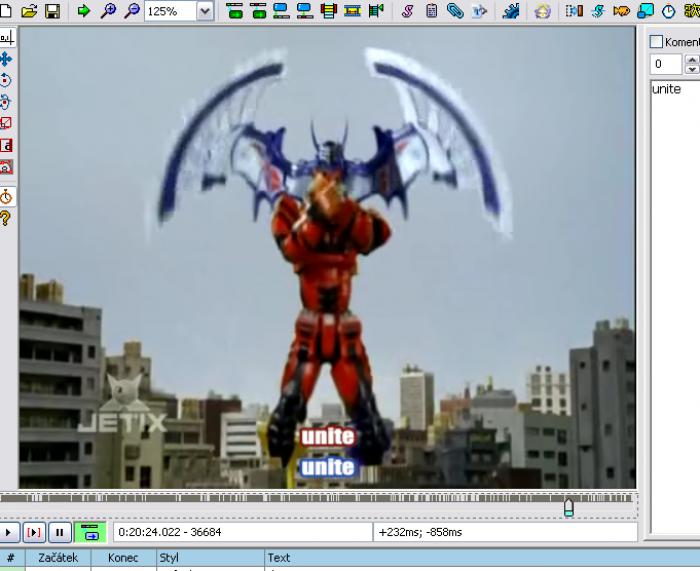
Task: Open attachments paperclip icon
Action: [455, 10]
